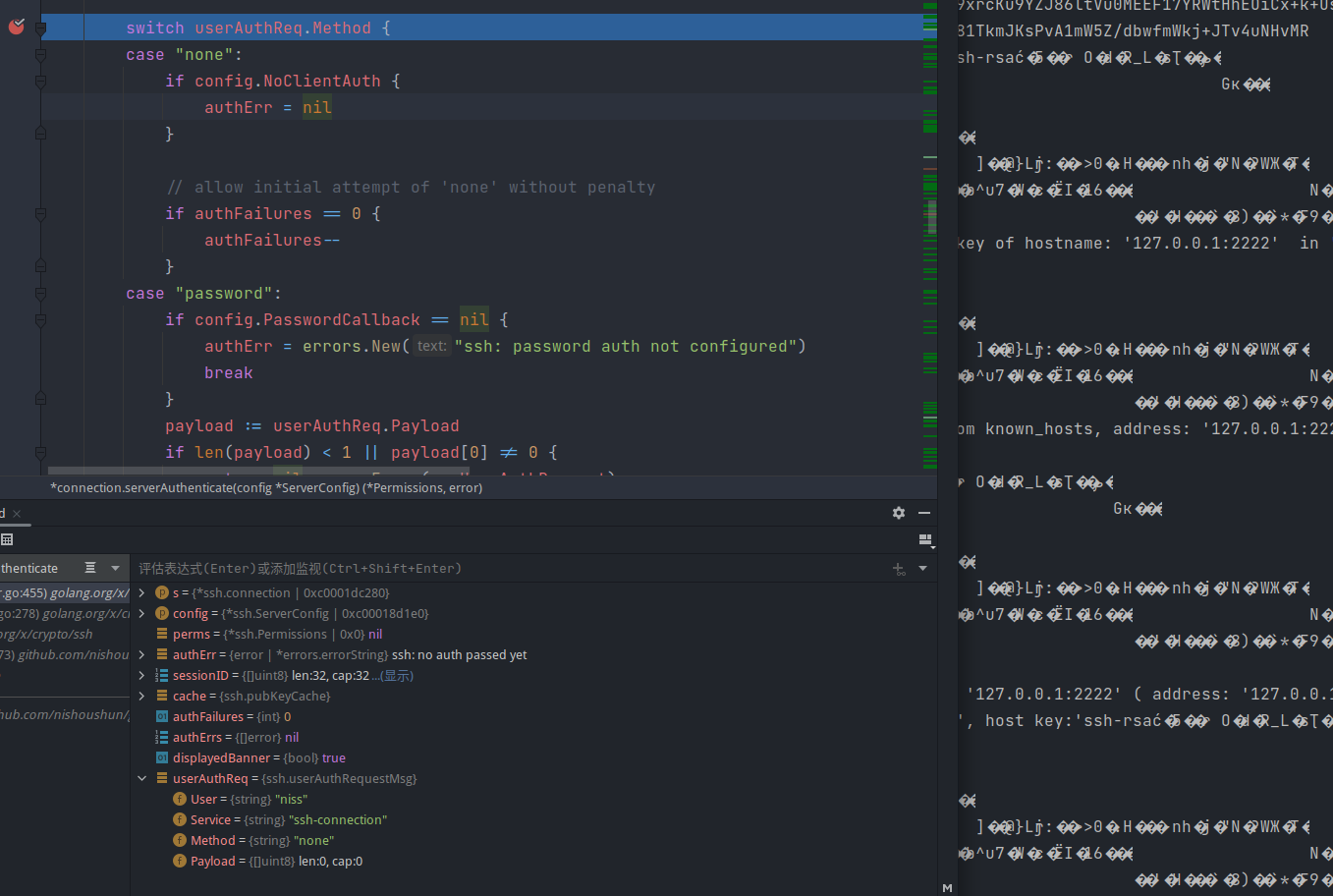This screenshot has height=896, width=1333.
Task: Select stack frame 73) github.com/nishou
Action: 65,654
